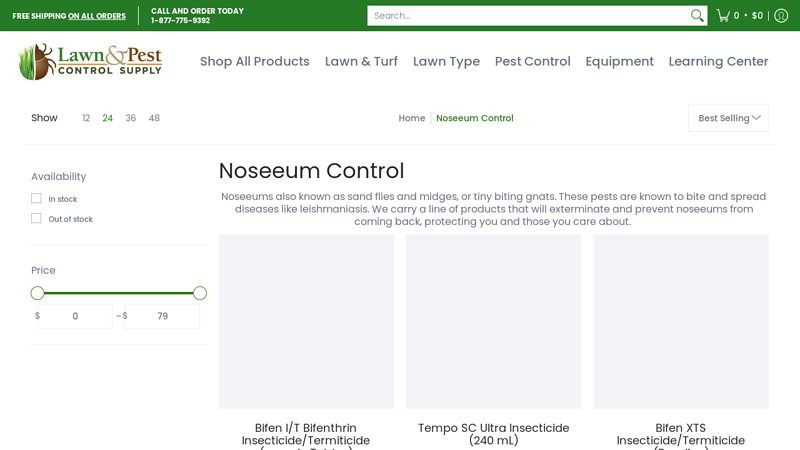
Task: Click the search magnifier icon
Action: pos(697,16)
